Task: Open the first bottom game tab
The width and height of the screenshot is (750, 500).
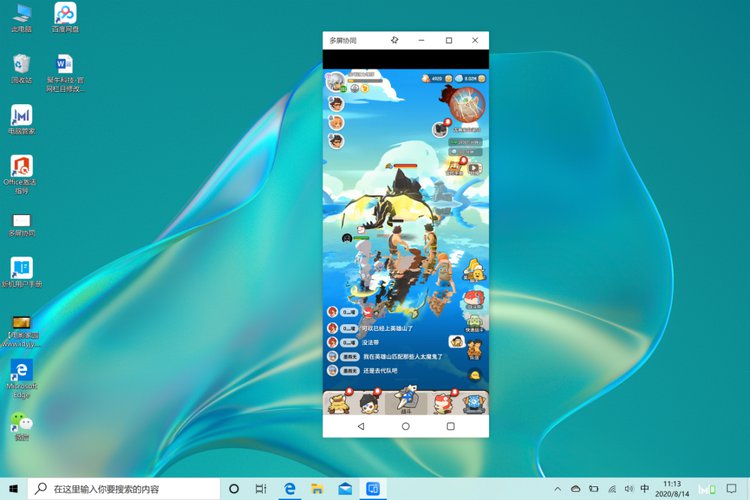Action: (339, 402)
